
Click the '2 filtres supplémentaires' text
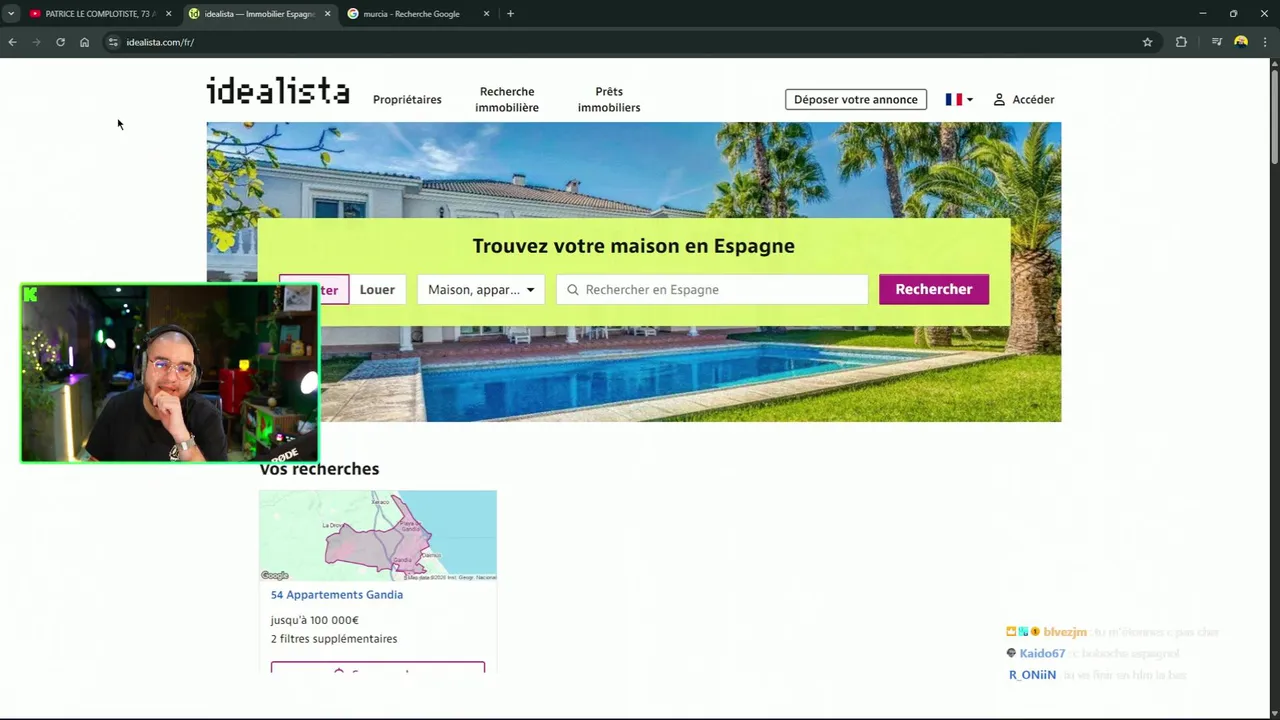pos(334,639)
